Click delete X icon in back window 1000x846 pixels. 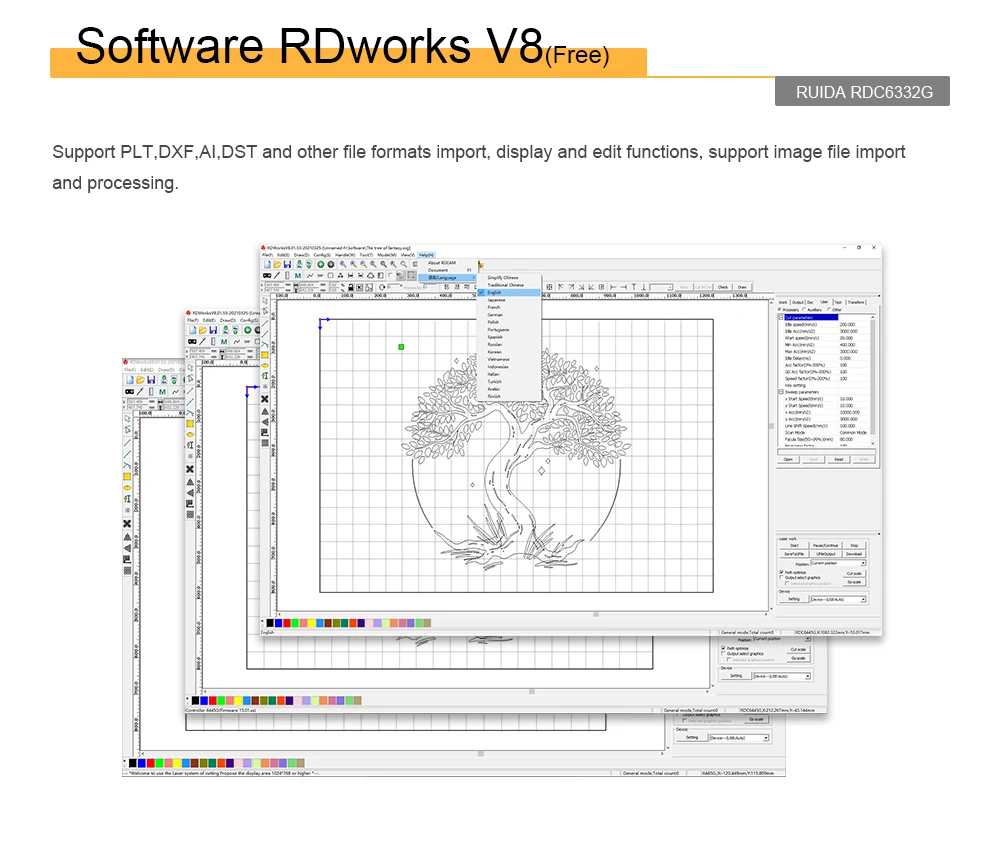coord(127,524)
